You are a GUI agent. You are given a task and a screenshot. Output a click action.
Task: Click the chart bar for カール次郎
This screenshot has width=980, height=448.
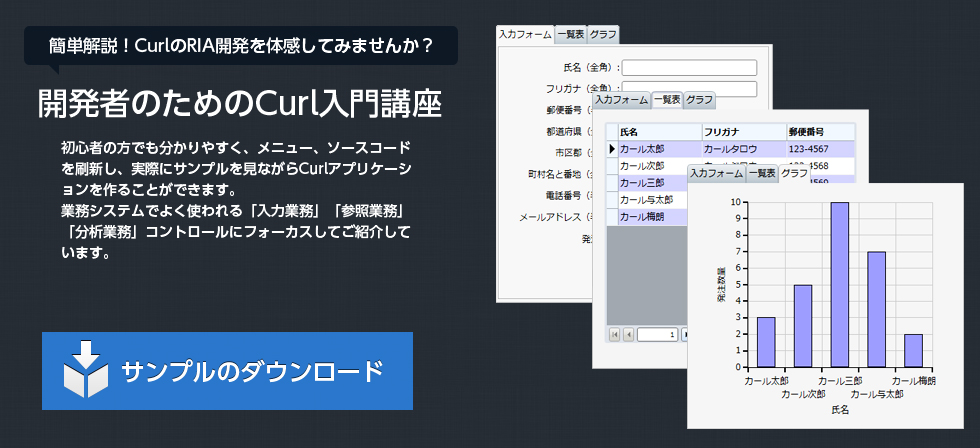803,326
